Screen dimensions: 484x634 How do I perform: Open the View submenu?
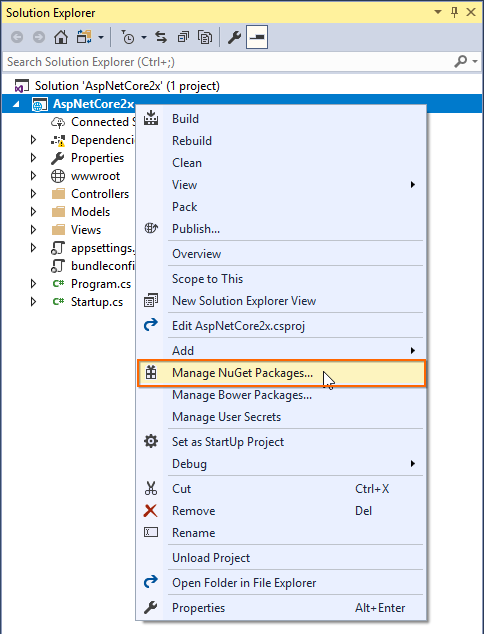click(281, 185)
